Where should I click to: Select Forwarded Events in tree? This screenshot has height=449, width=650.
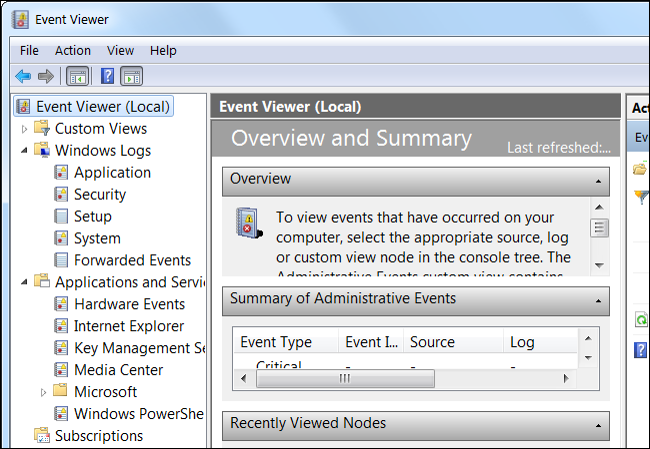pos(132,260)
